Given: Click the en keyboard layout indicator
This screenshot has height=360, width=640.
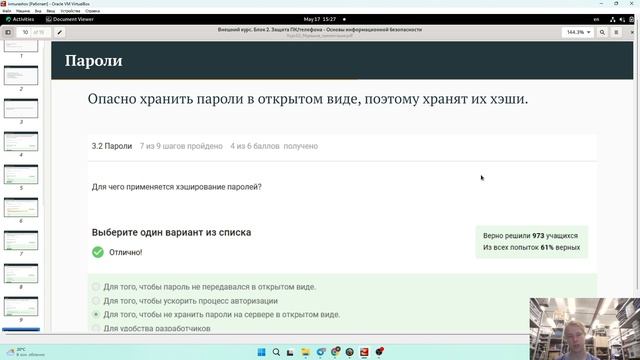Looking at the screenshot, I should coord(596,19).
